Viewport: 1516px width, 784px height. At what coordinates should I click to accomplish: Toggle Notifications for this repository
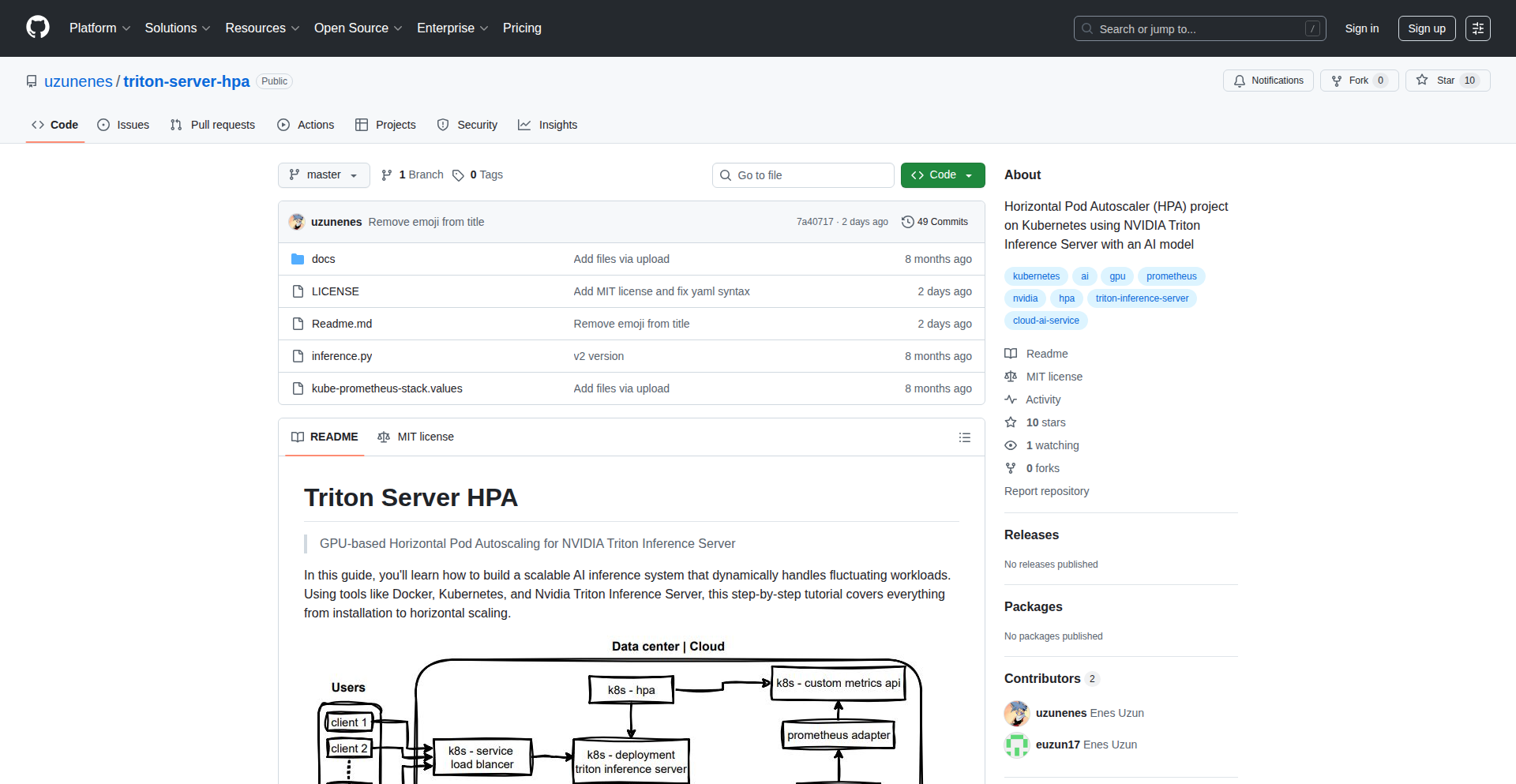point(1268,81)
